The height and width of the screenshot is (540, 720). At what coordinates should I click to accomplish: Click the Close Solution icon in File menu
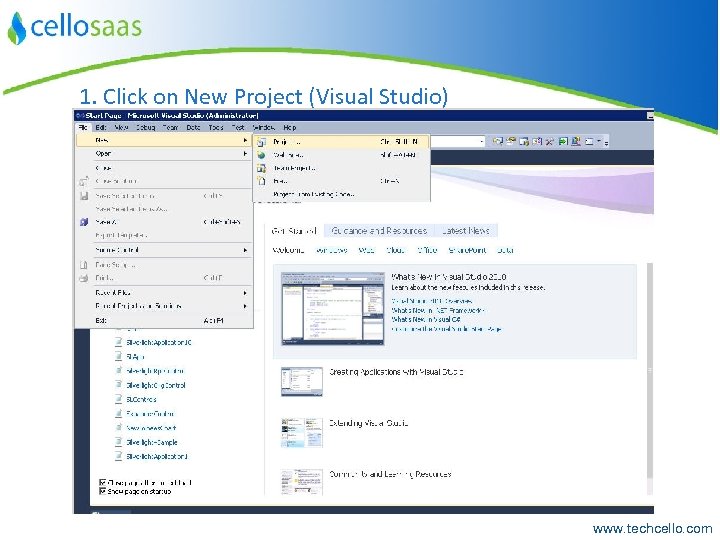pos(84,181)
